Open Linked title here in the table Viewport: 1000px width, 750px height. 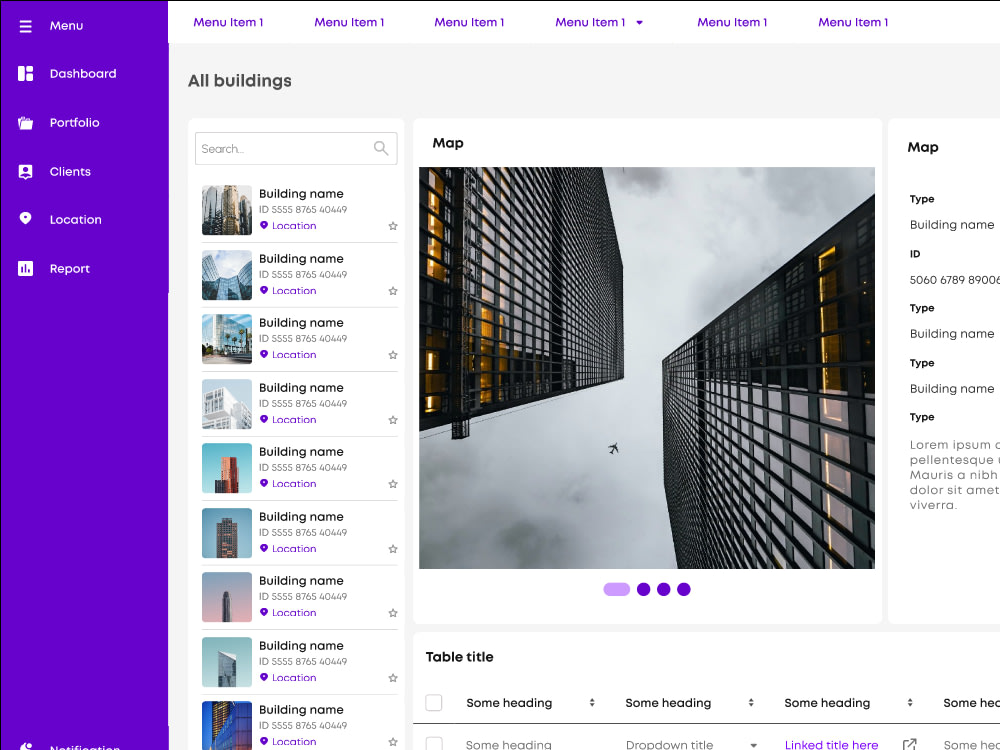(831, 745)
